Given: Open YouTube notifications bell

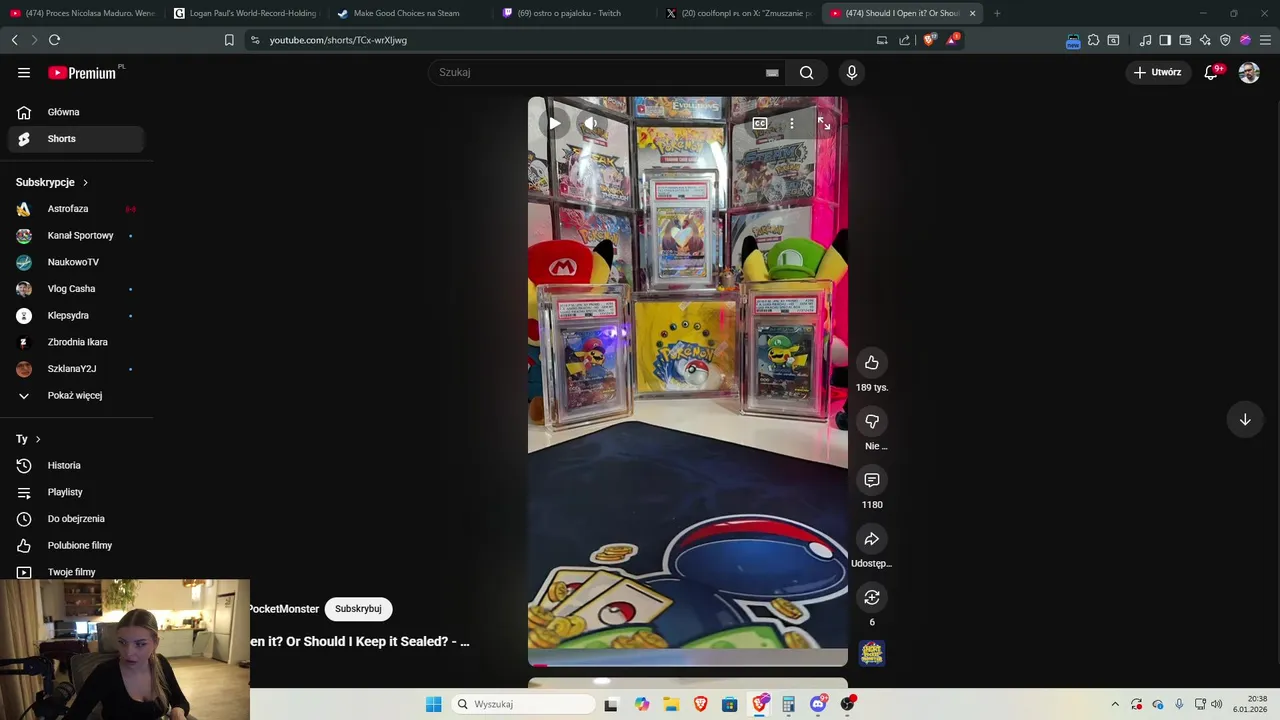Looking at the screenshot, I should (1211, 72).
